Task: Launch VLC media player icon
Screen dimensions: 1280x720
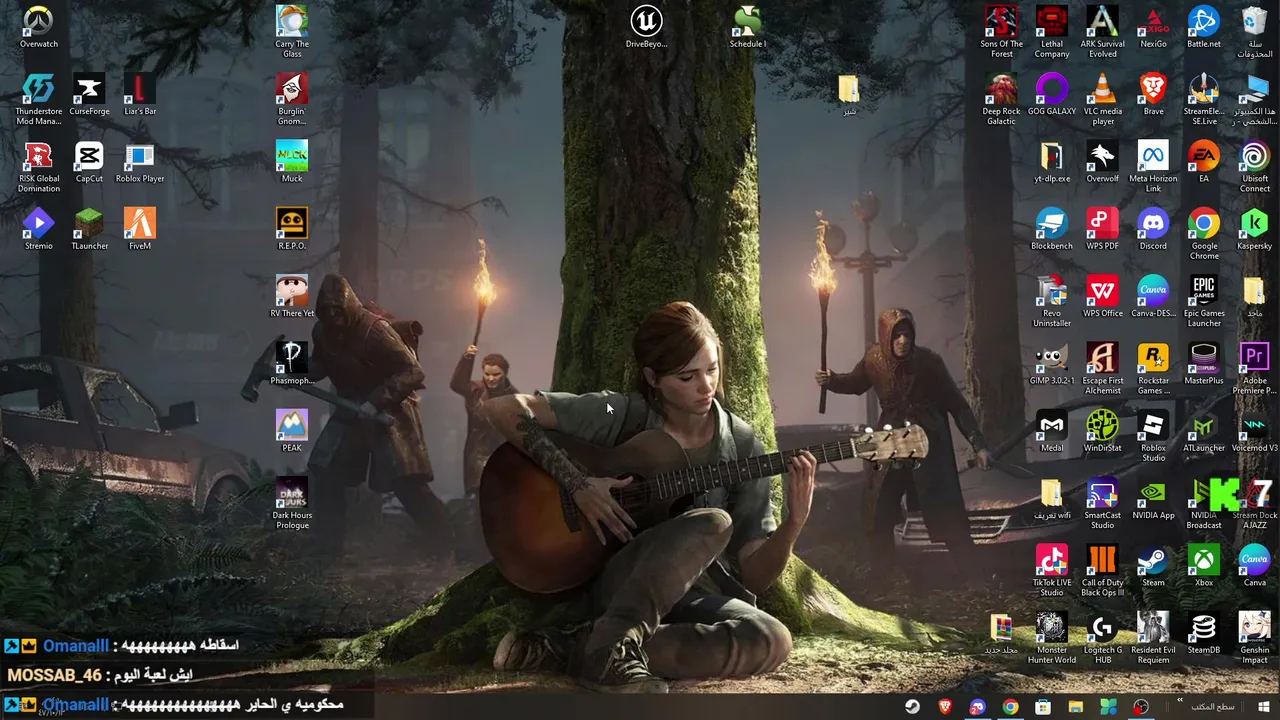Action: pyautogui.click(x=1103, y=99)
